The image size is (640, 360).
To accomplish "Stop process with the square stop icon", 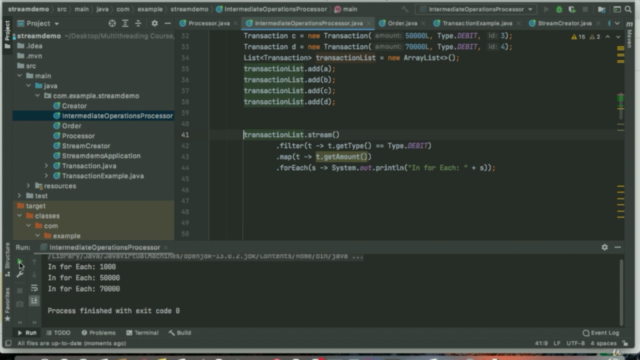I will coord(20,291).
